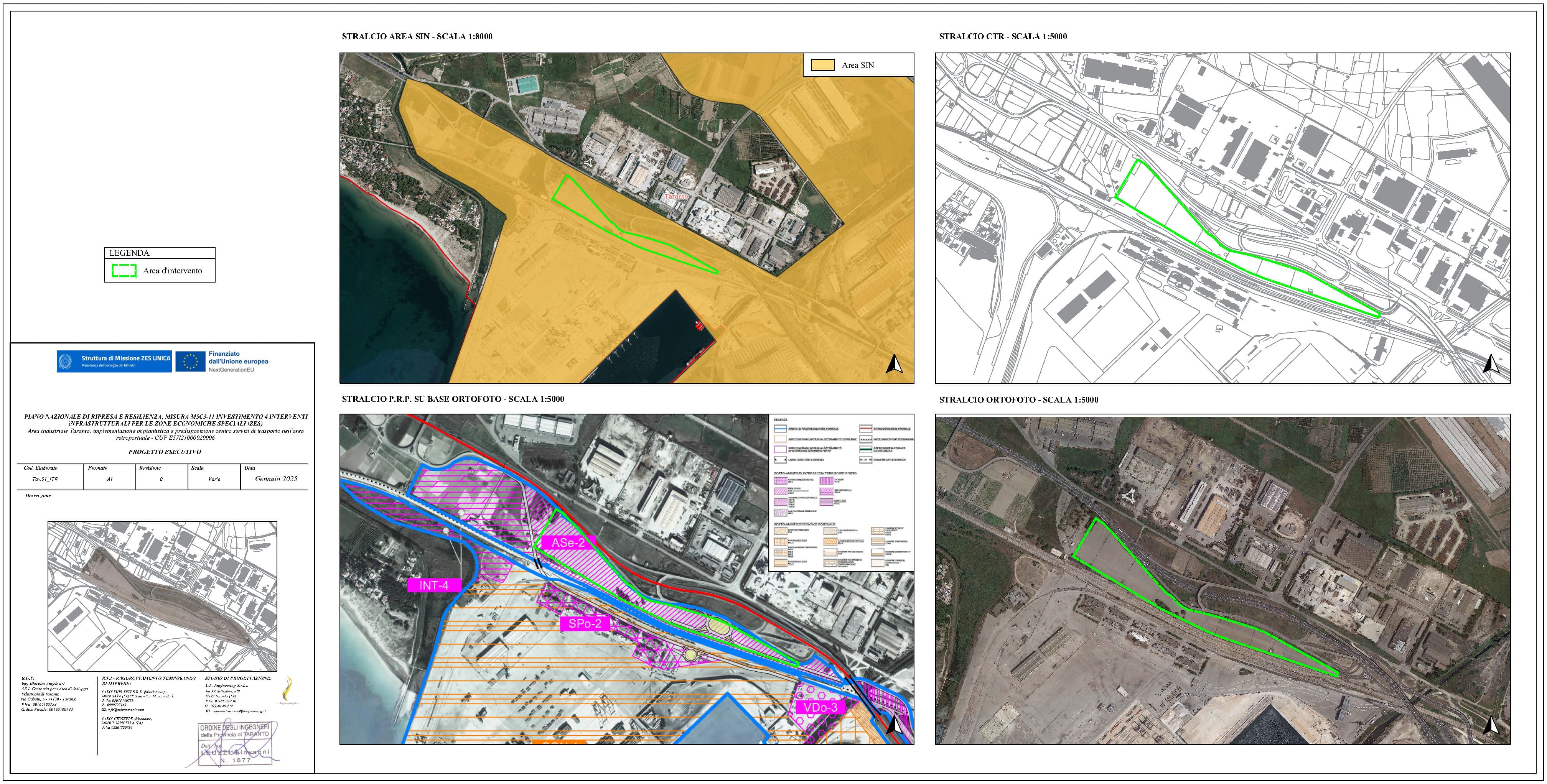Click the P.R.P. legend panel on map

coord(841,492)
